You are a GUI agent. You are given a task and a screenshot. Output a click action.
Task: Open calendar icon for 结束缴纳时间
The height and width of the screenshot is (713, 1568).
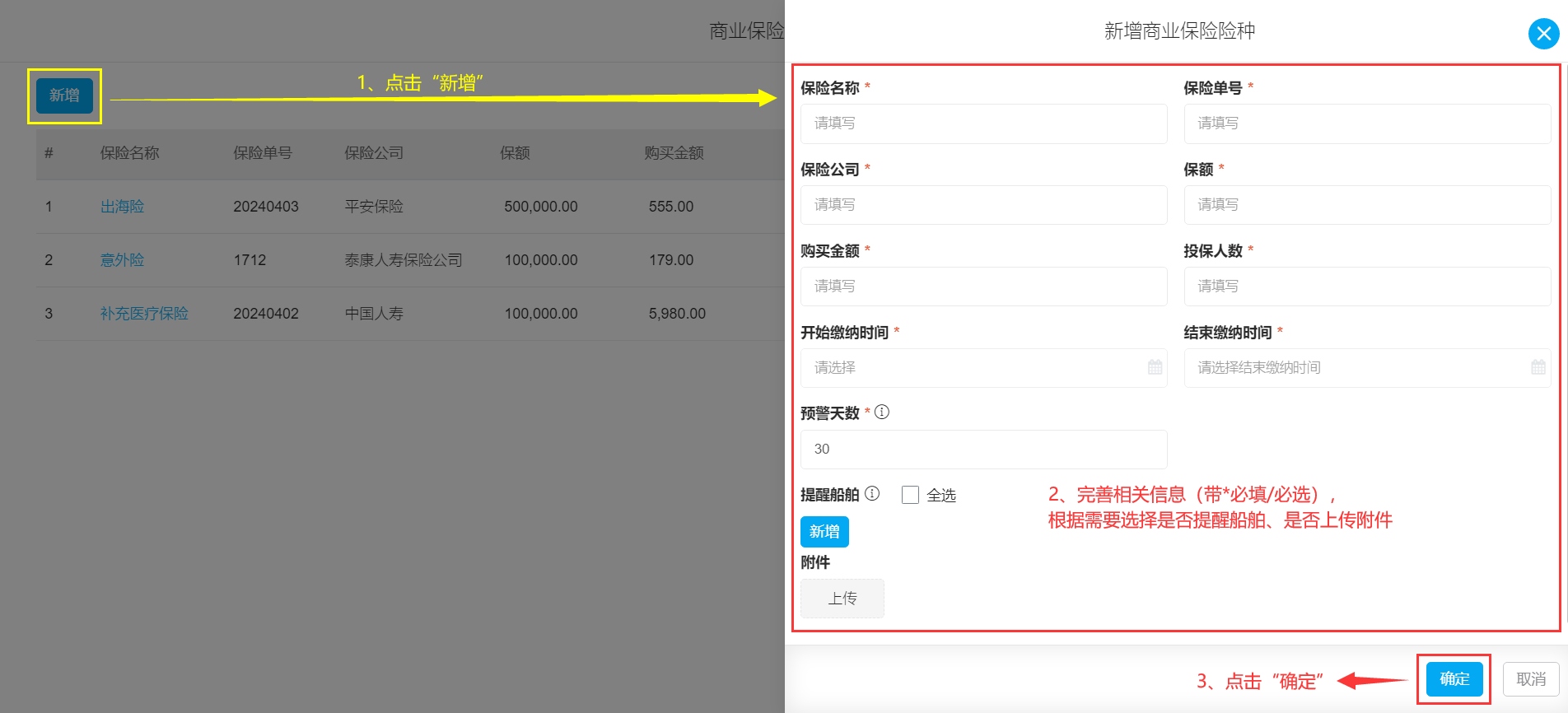click(1538, 367)
